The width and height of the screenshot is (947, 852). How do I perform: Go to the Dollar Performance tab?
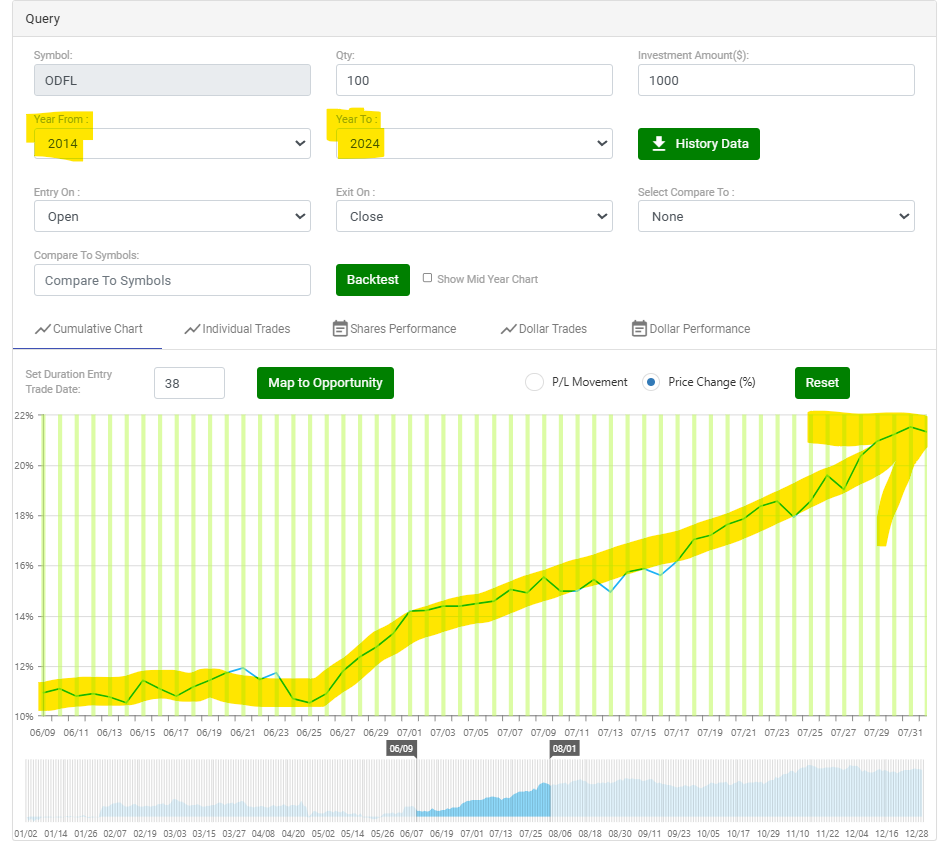click(x=691, y=329)
